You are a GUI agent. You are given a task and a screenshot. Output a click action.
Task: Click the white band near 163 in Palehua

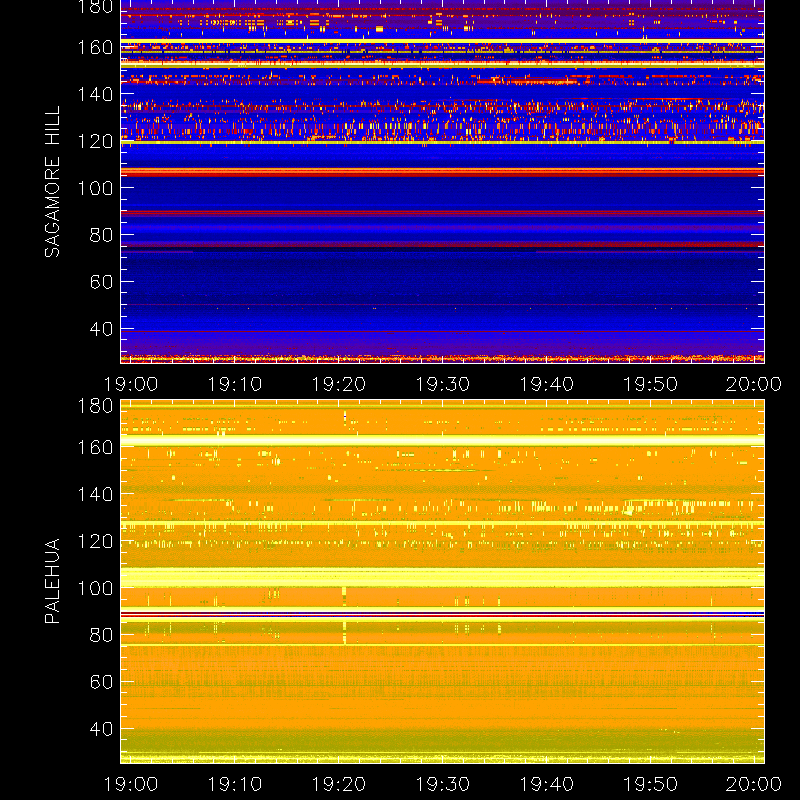click(442, 441)
